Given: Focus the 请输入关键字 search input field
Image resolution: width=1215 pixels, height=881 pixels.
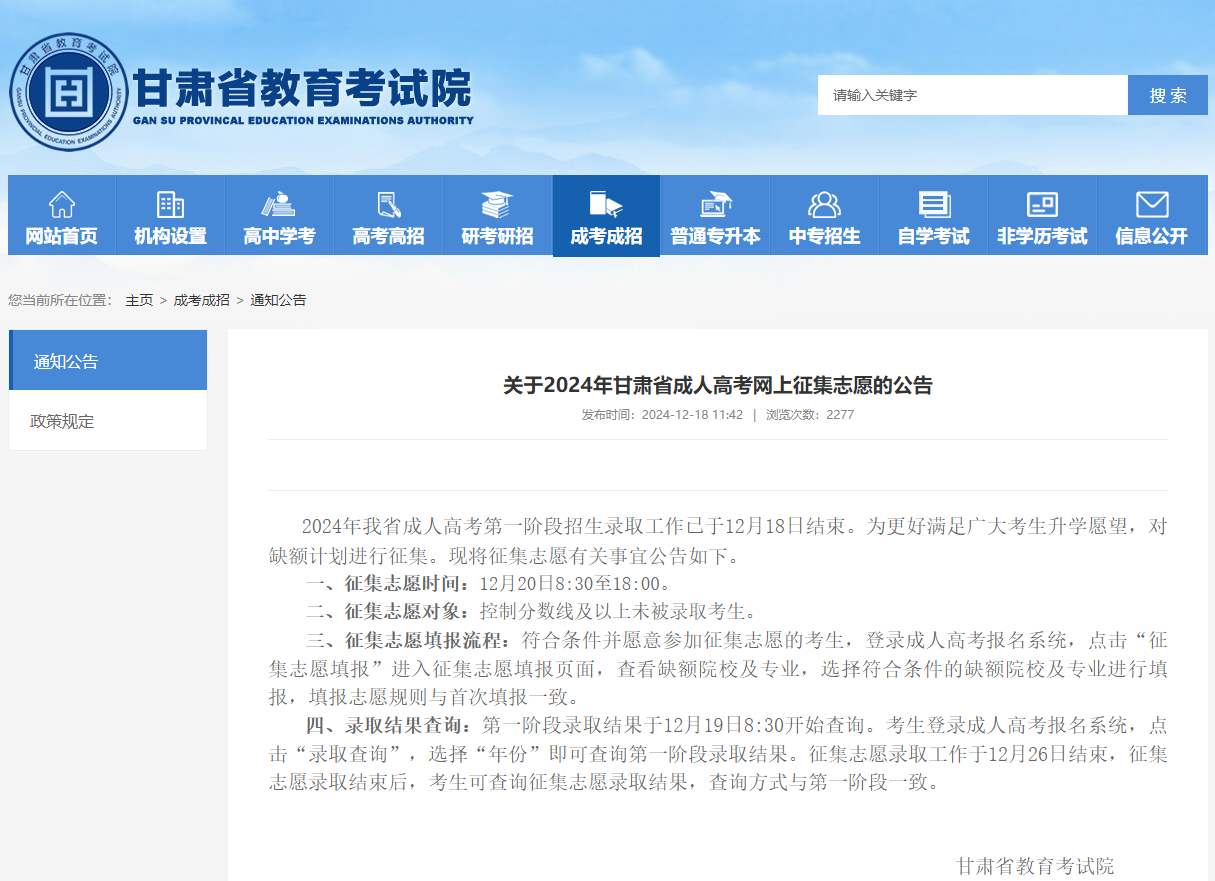Looking at the screenshot, I should (972, 95).
